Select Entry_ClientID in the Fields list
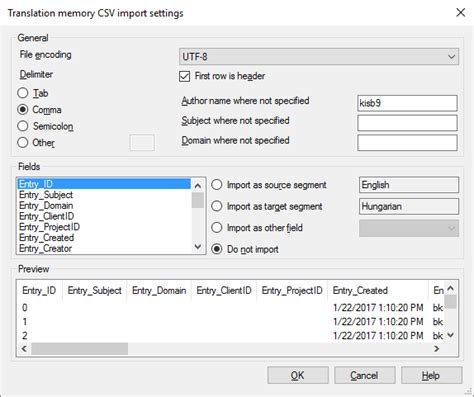The height and width of the screenshot is (397, 474). pos(104,216)
